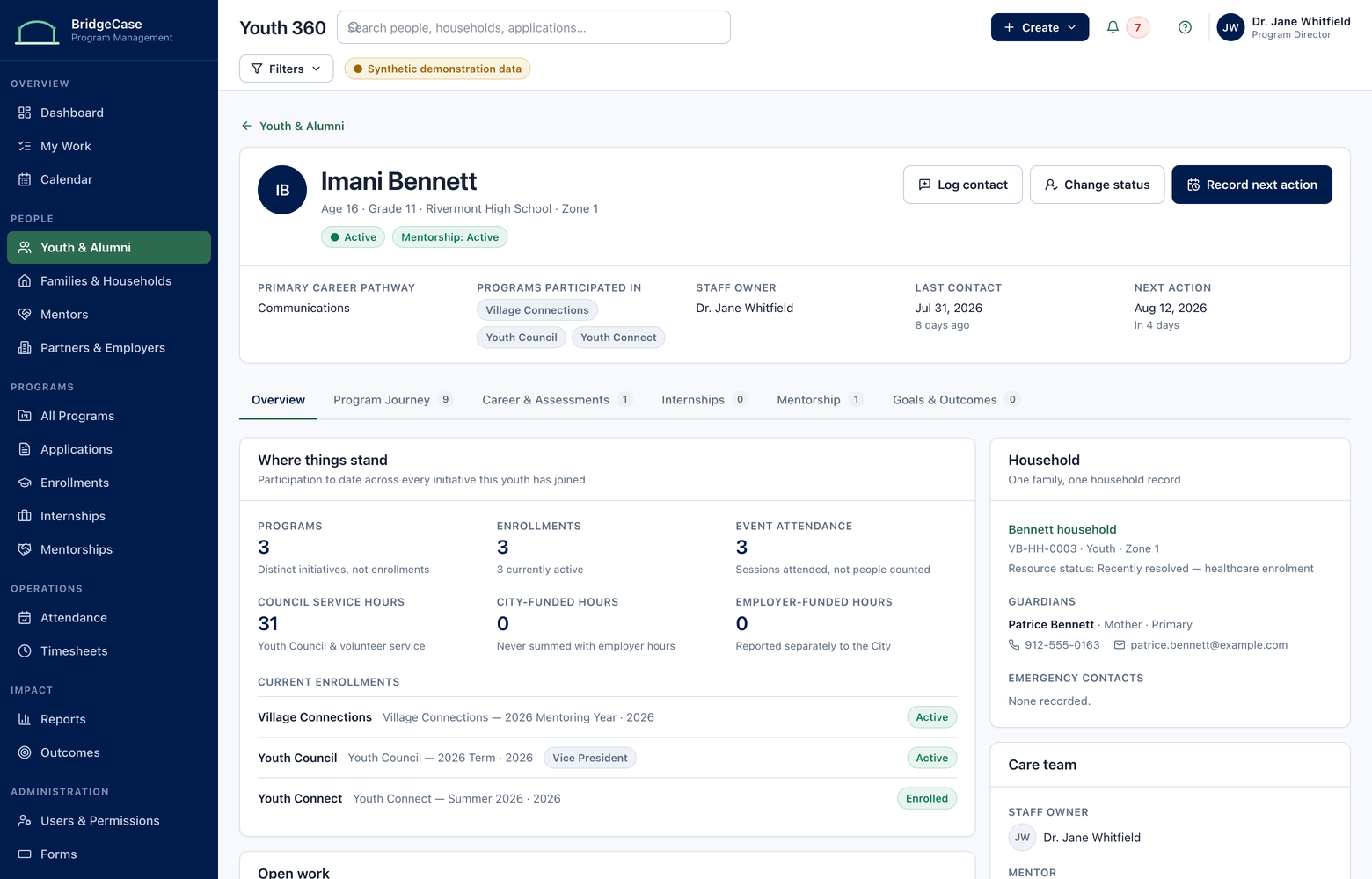1372x879 pixels.
Task: Select Youth & Alumni in sidebar
Action: point(109,248)
